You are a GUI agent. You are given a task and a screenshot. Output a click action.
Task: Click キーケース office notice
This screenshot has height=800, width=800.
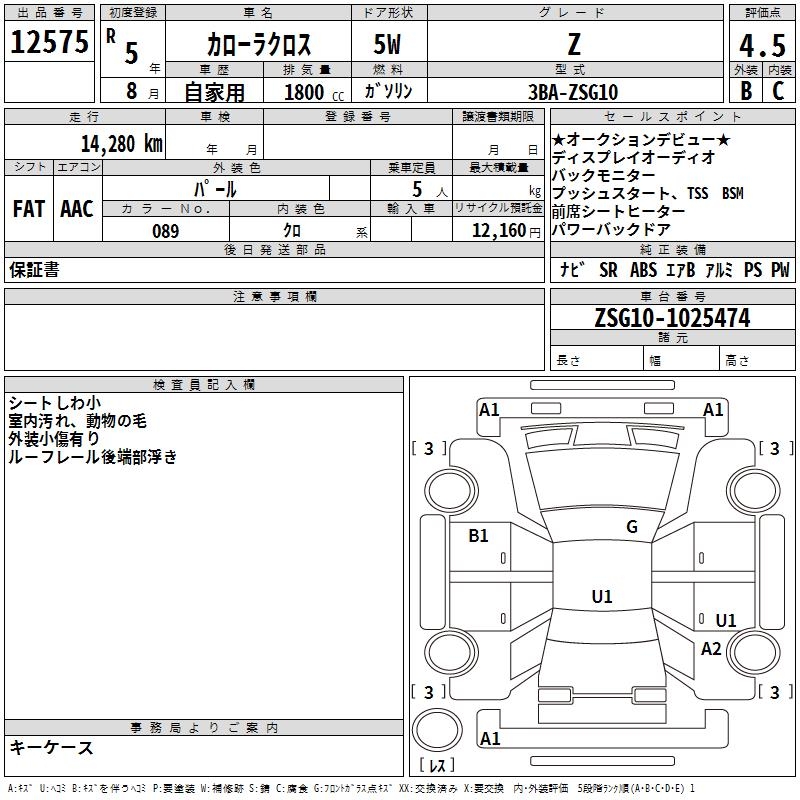pos(51,747)
